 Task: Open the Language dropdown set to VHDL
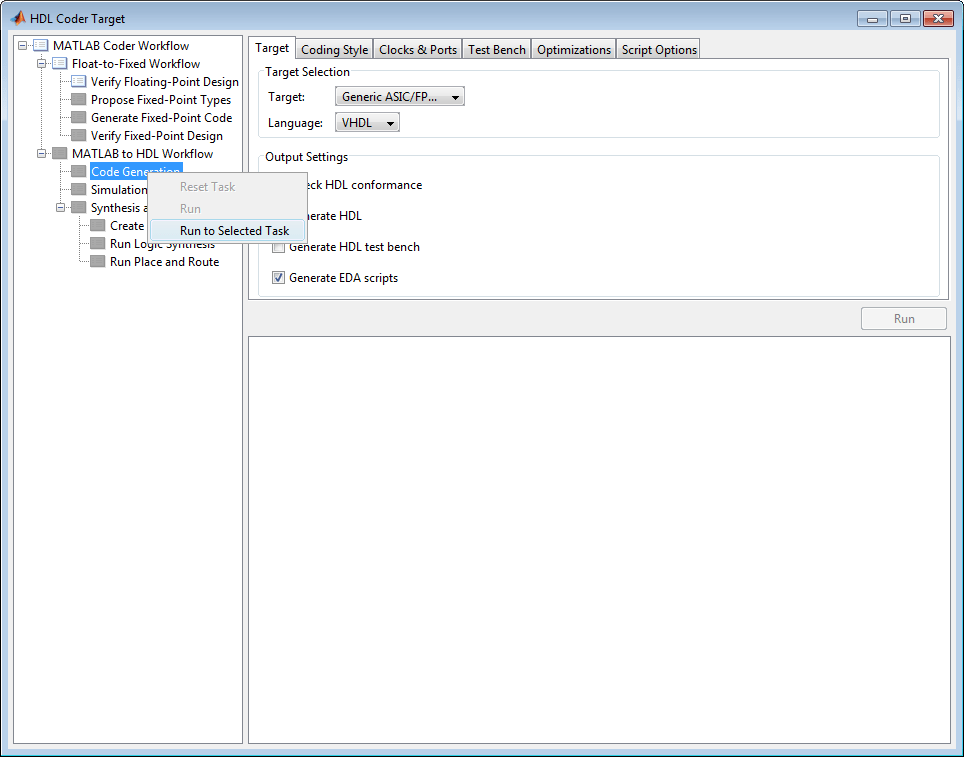point(367,122)
